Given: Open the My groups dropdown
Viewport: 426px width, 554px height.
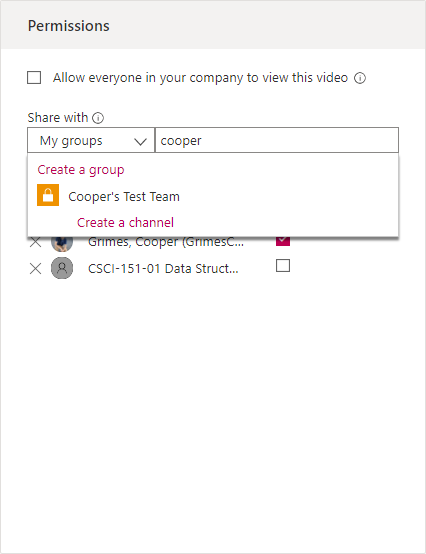Looking at the screenshot, I should pyautogui.click(x=91, y=140).
